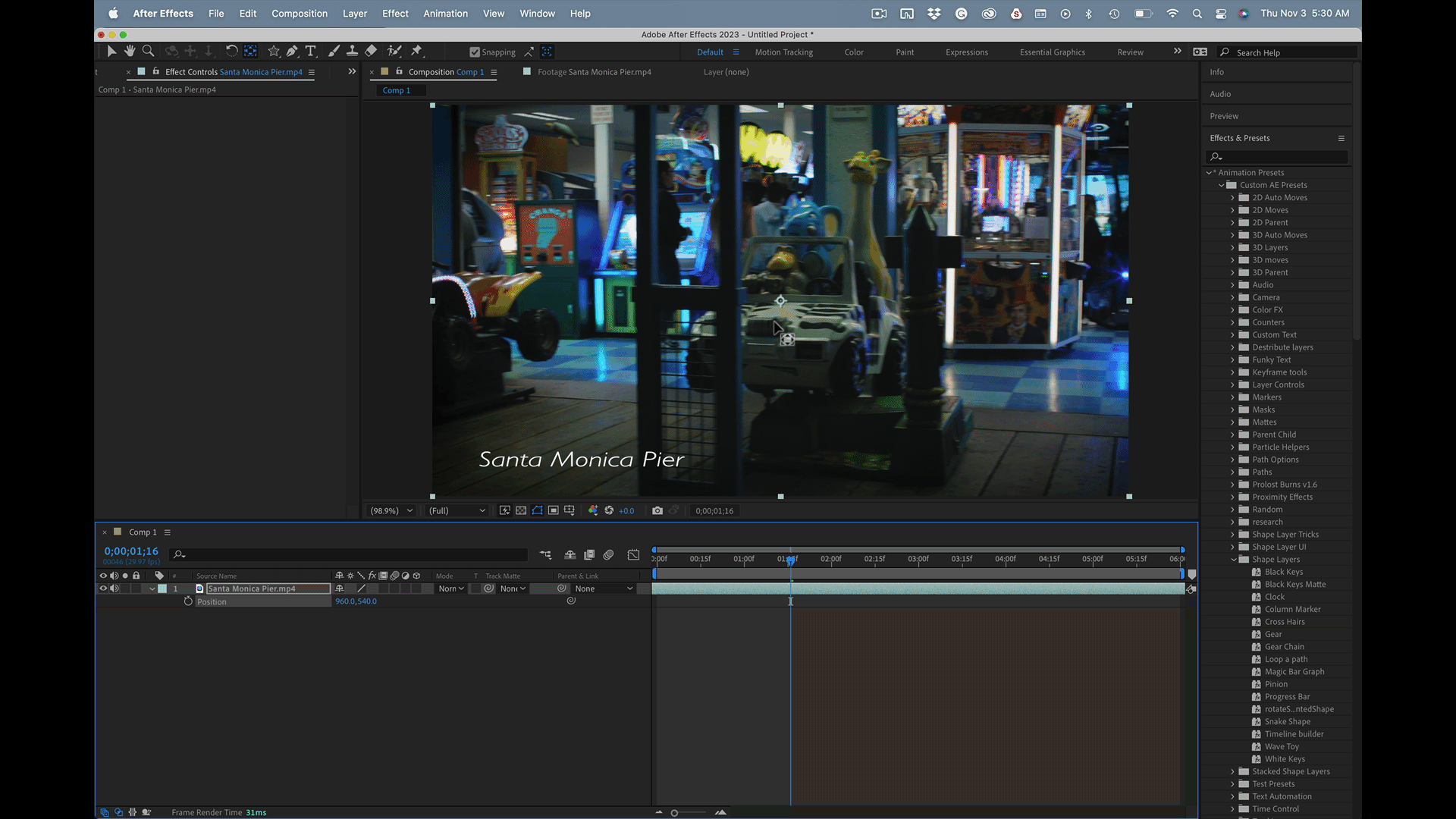The image size is (1456, 819).
Task: Click the timeline zoom slider handle
Action: tap(674, 813)
